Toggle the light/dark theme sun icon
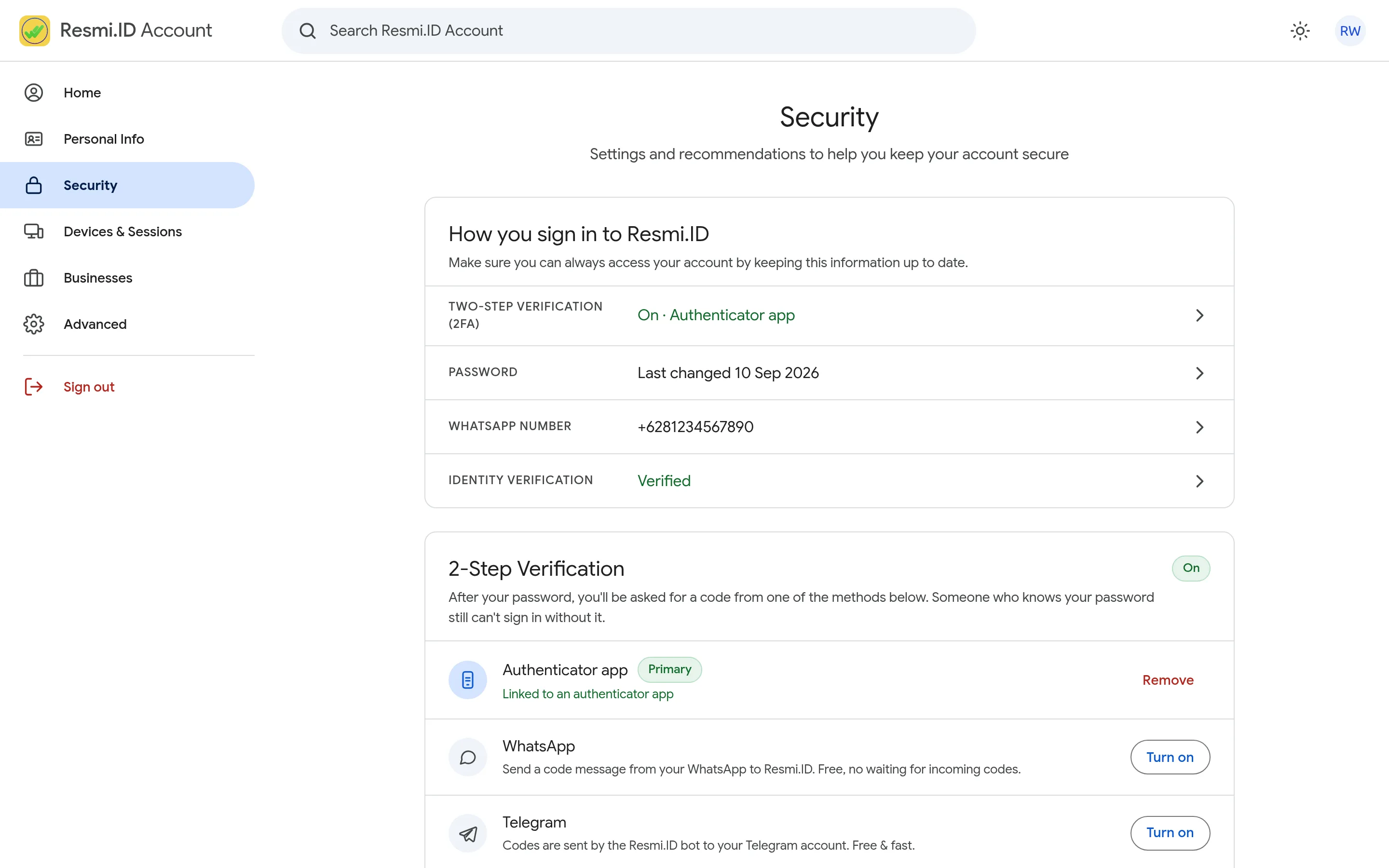This screenshot has height=868, width=1389. [1300, 31]
